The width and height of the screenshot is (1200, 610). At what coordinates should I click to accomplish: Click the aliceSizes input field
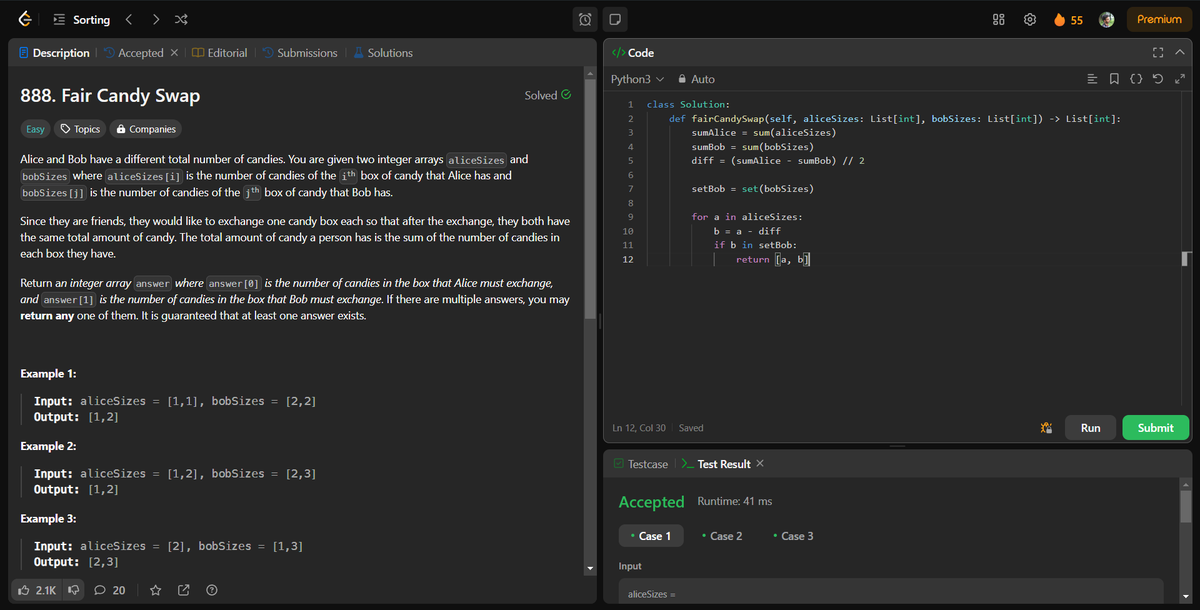tap(890, 592)
